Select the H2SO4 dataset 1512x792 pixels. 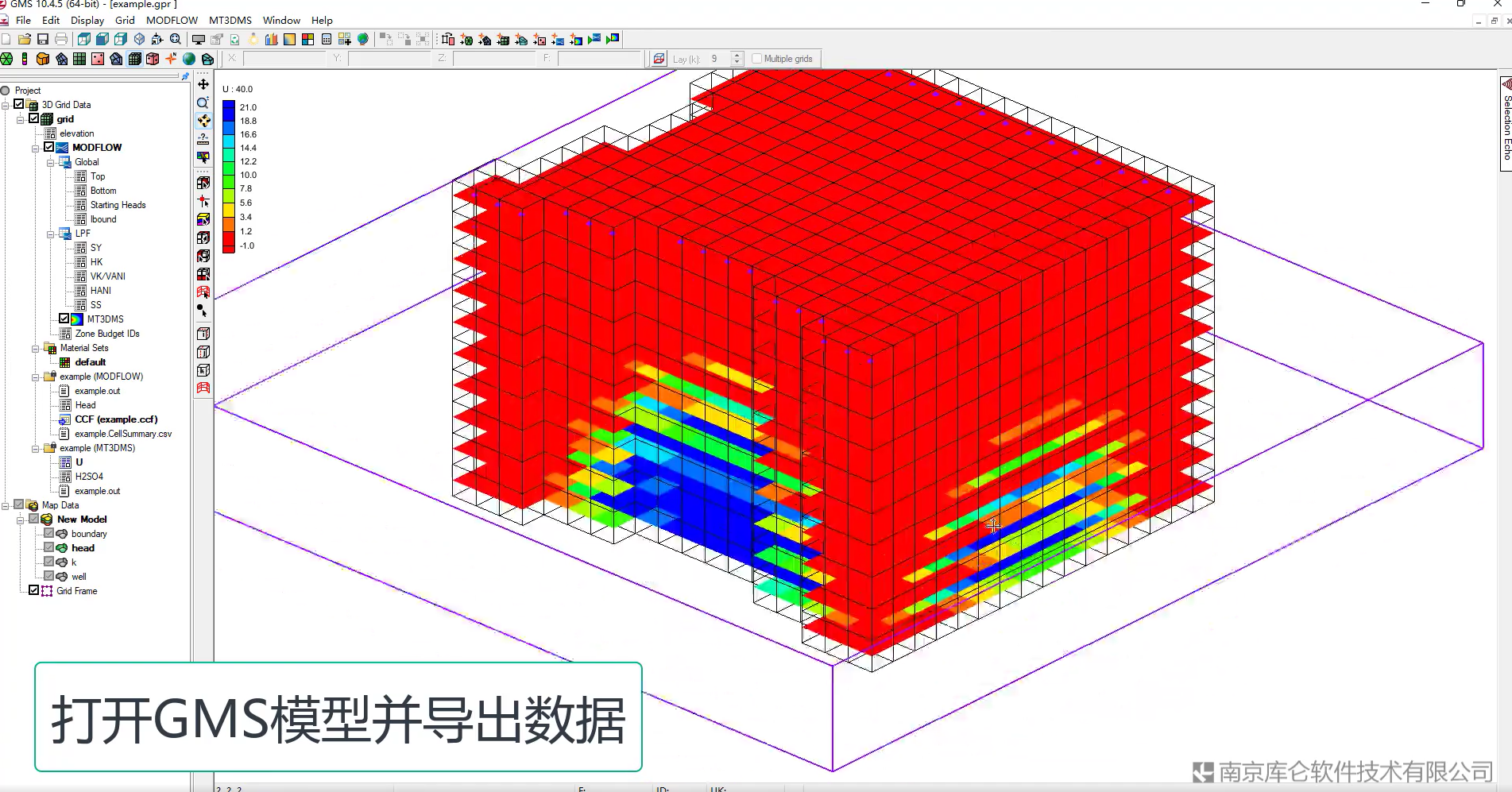(89, 477)
